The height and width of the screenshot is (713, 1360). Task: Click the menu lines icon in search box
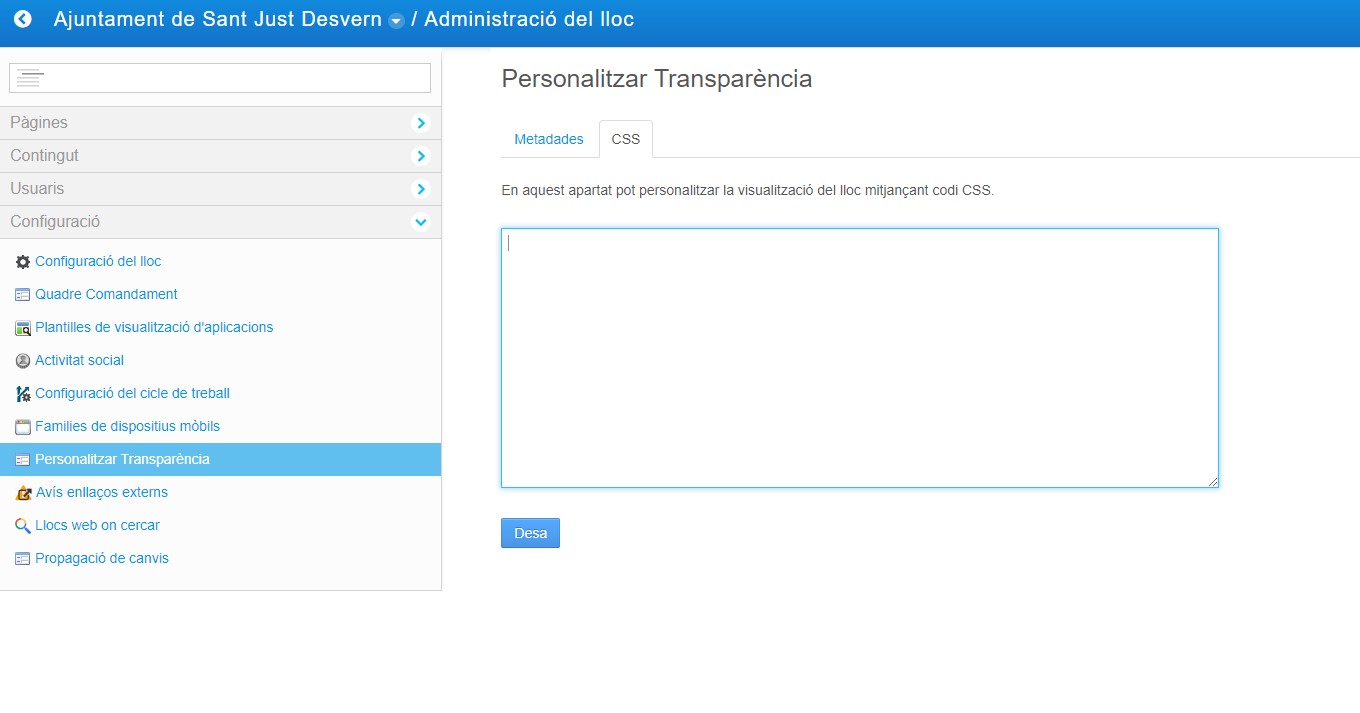30,78
